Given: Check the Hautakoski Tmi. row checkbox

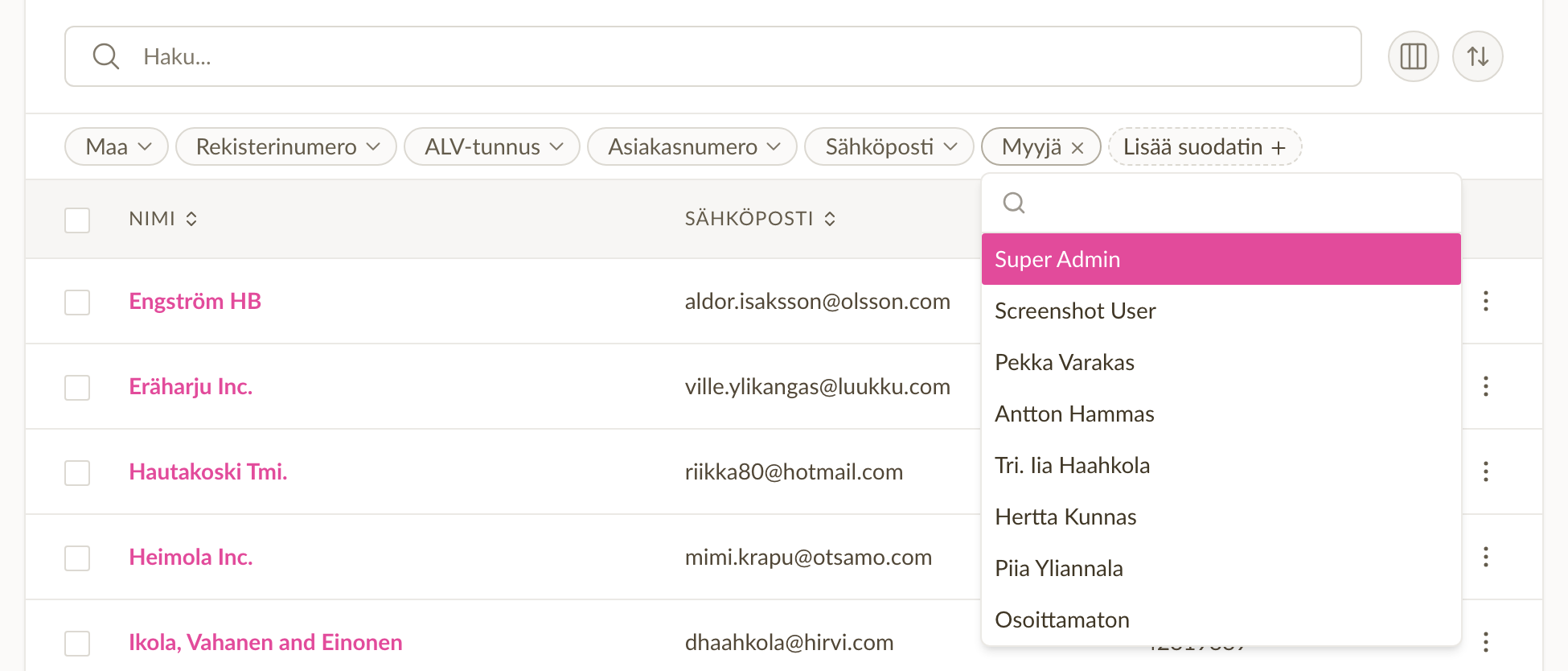Looking at the screenshot, I should tap(77, 473).
